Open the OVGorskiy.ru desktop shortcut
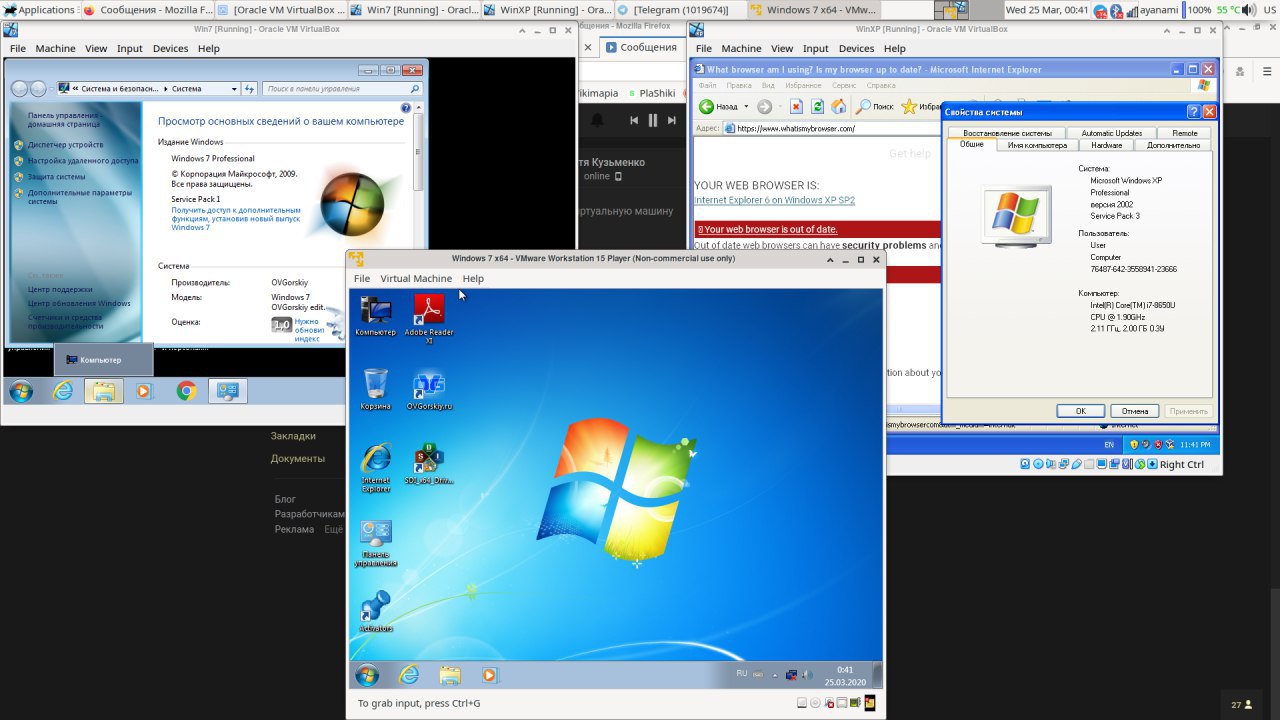 [x=429, y=390]
